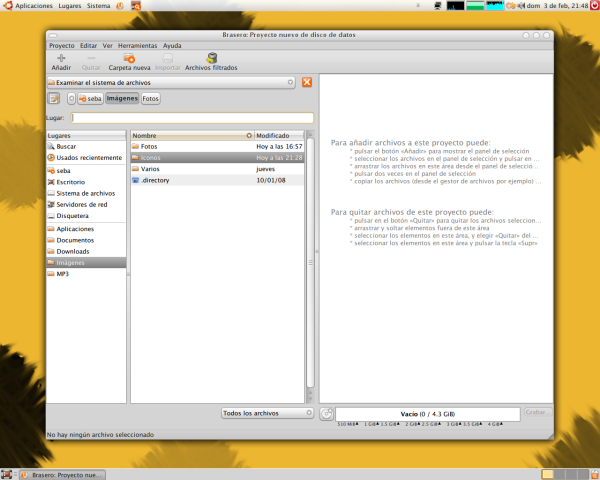Close the file browser pane with orange X
The width and height of the screenshot is (600, 480).
pos(307,82)
